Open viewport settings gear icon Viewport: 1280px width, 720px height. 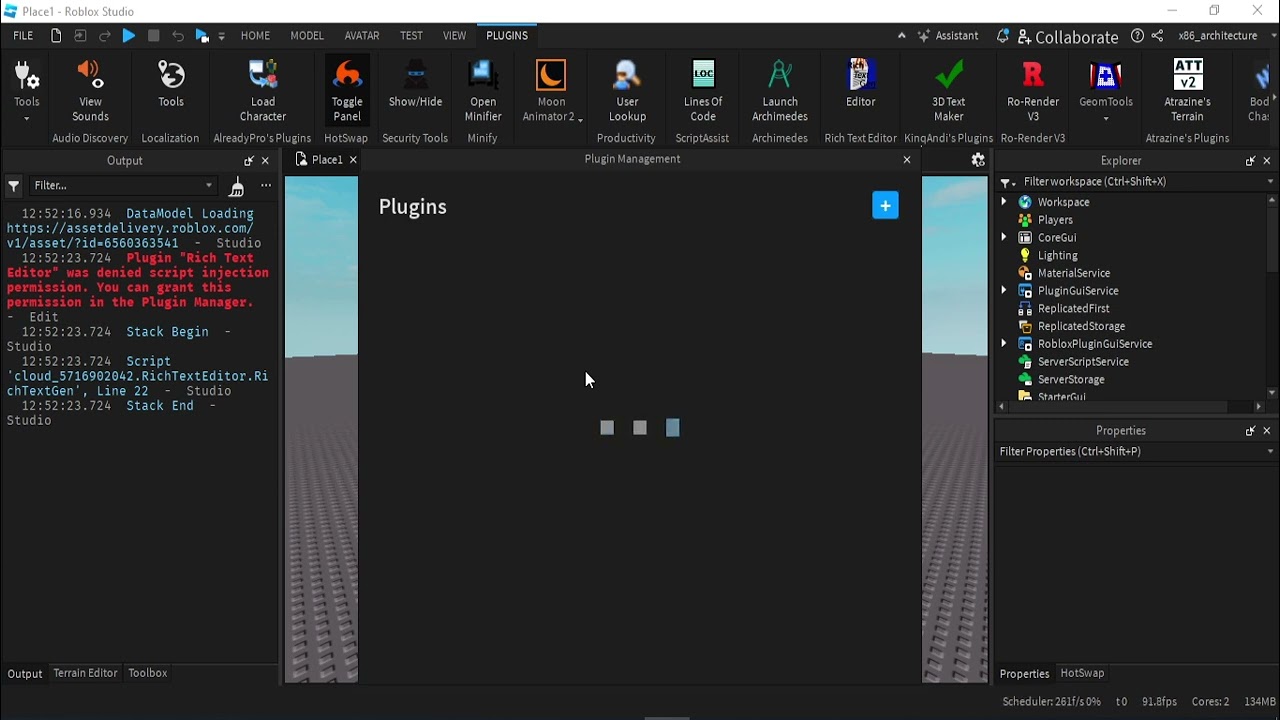coord(978,160)
